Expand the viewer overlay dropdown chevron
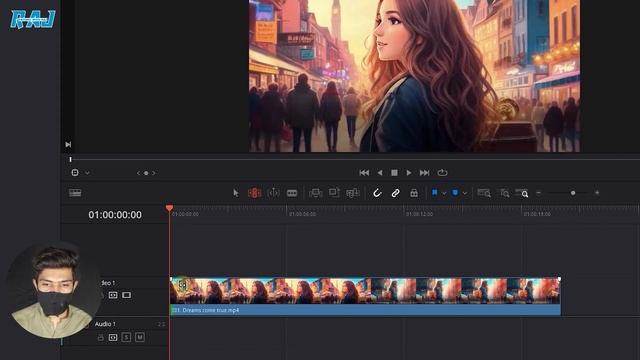 [x=87, y=173]
